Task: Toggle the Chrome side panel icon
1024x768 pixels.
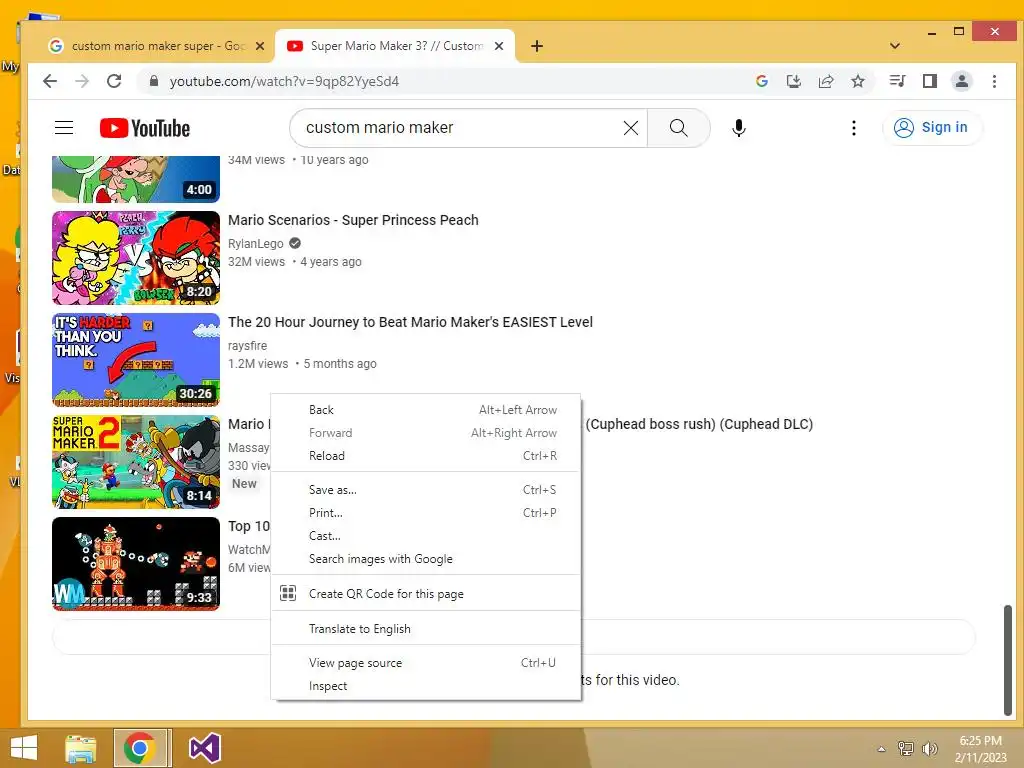Action: pyautogui.click(x=929, y=81)
